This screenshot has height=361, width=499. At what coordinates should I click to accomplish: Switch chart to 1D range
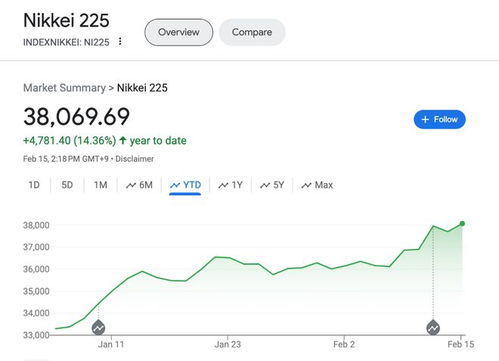pos(34,185)
